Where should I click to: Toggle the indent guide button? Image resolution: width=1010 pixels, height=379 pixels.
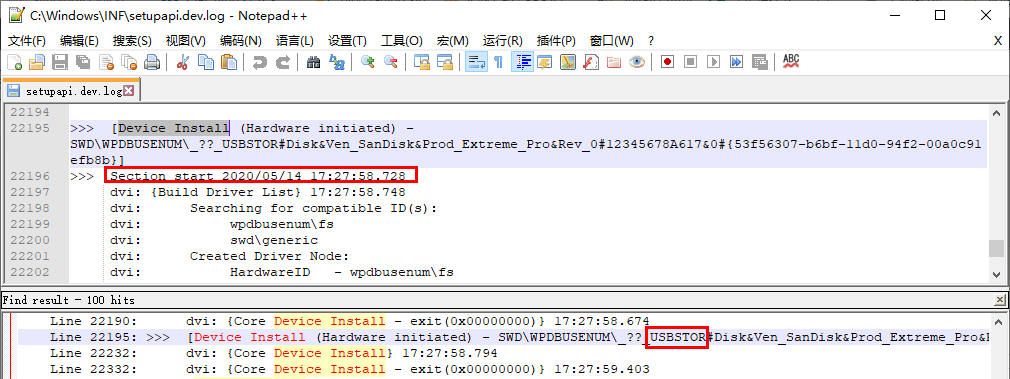[522, 63]
